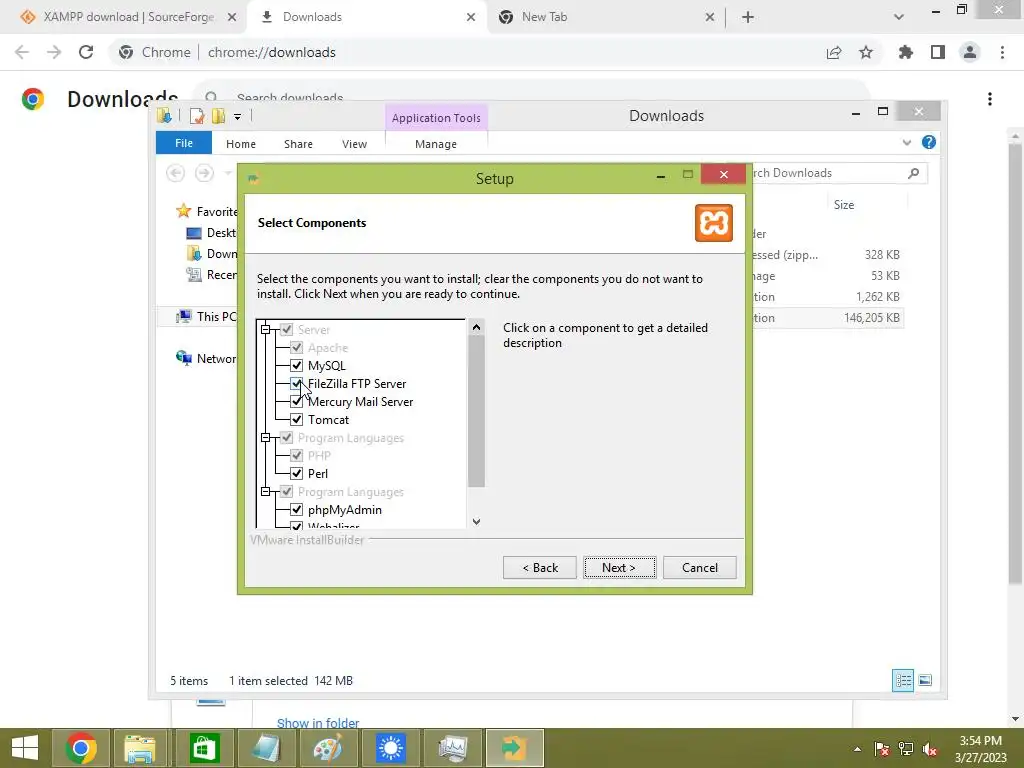Go back in Chrome
The image size is (1024, 768).
[x=22, y=52]
